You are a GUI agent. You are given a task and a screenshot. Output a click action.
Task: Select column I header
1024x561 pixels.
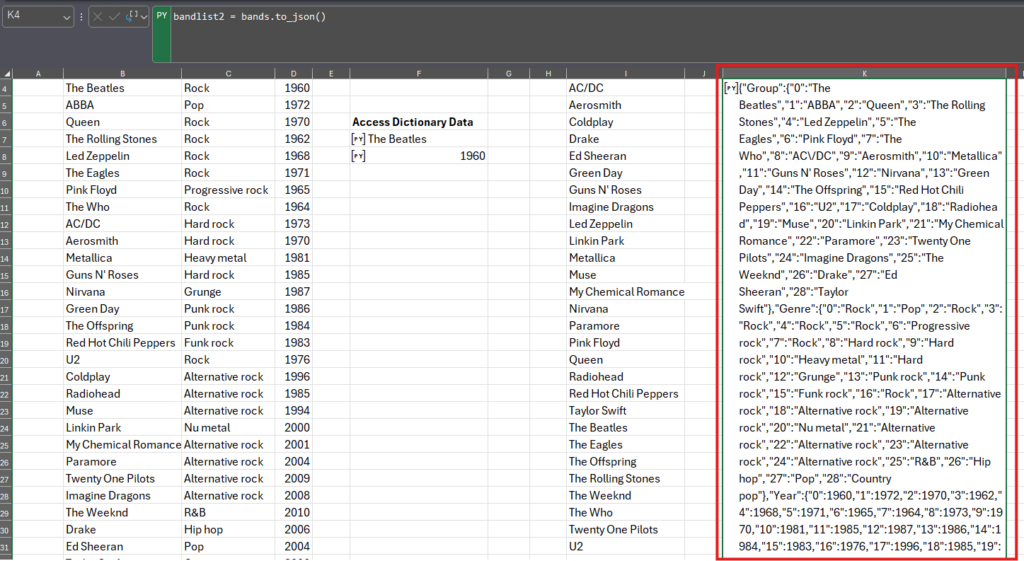625,74
